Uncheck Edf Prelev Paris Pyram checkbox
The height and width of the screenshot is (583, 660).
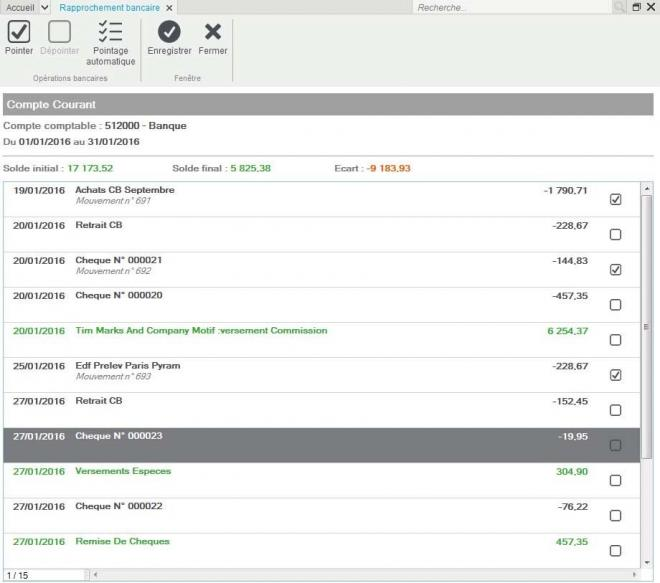pos(615,375)
